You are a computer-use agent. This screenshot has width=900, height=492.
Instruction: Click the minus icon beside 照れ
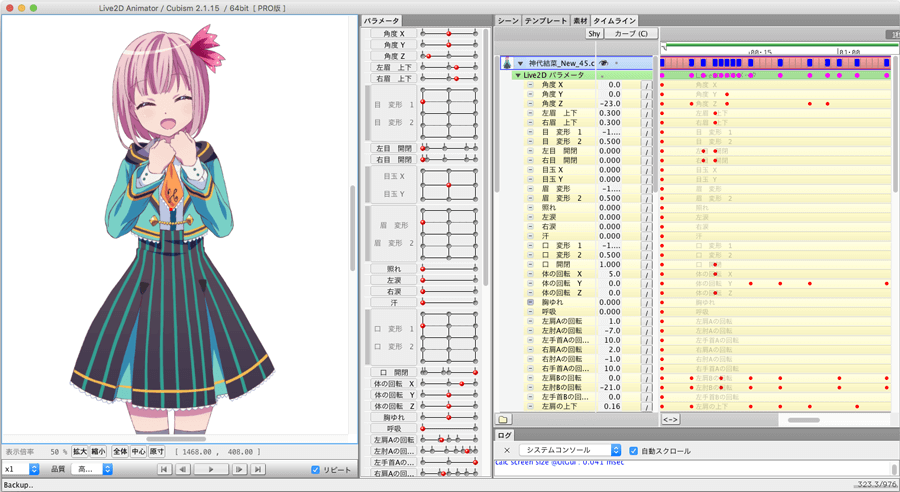530,208
